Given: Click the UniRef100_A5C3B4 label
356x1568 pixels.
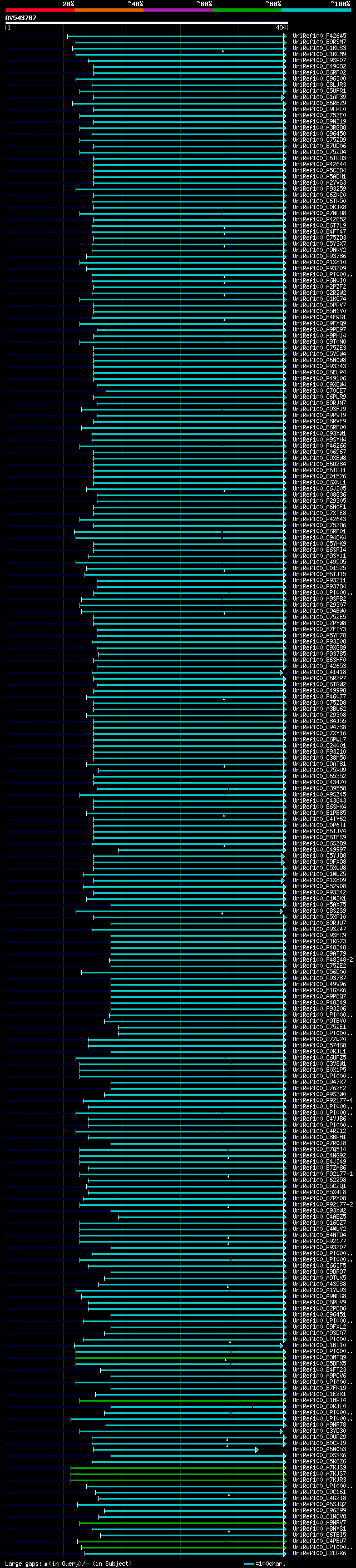Looking at the screenshot, I should coord(319,170).
